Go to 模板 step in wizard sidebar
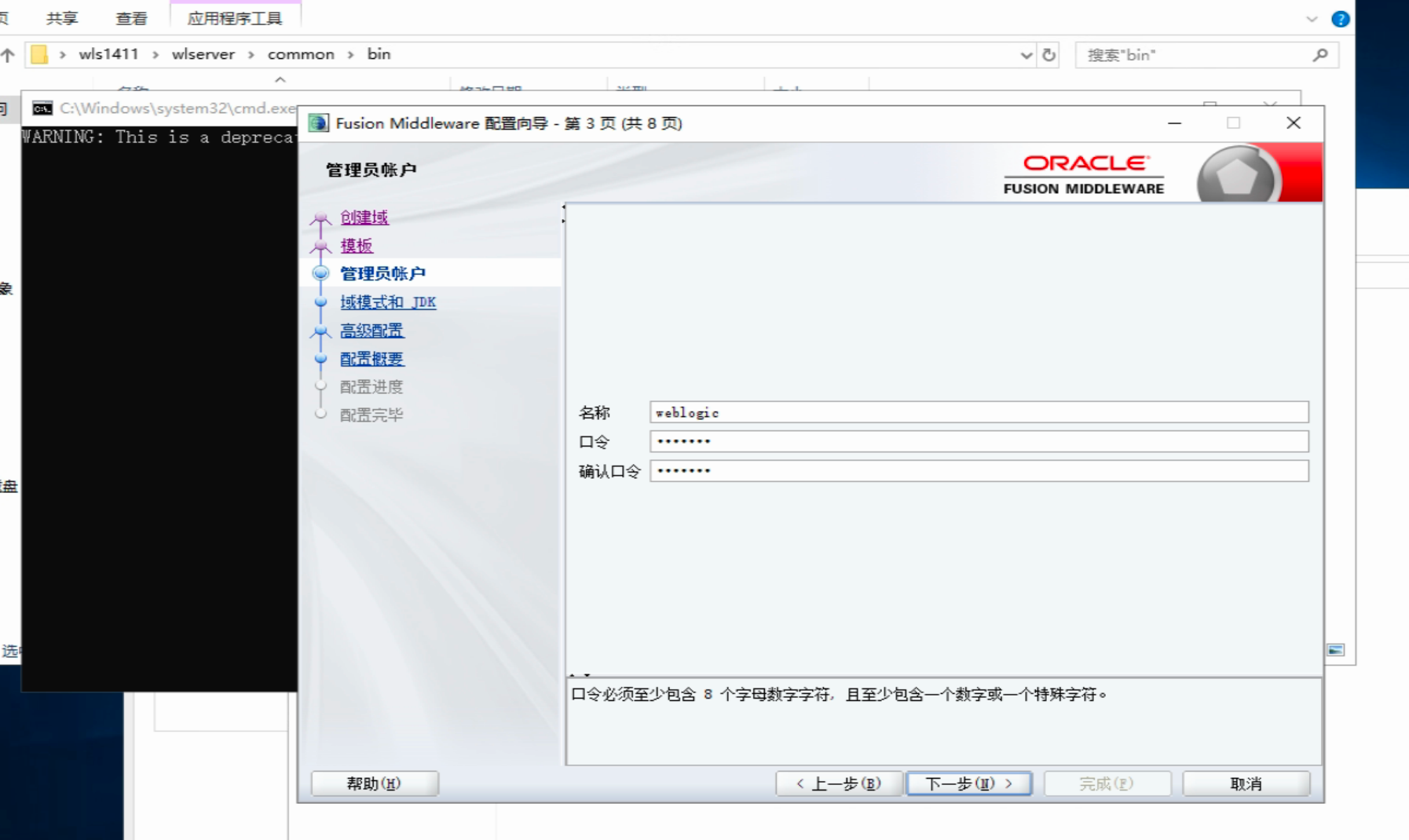Screen dimensions: 1409x840 click(356, 246)
